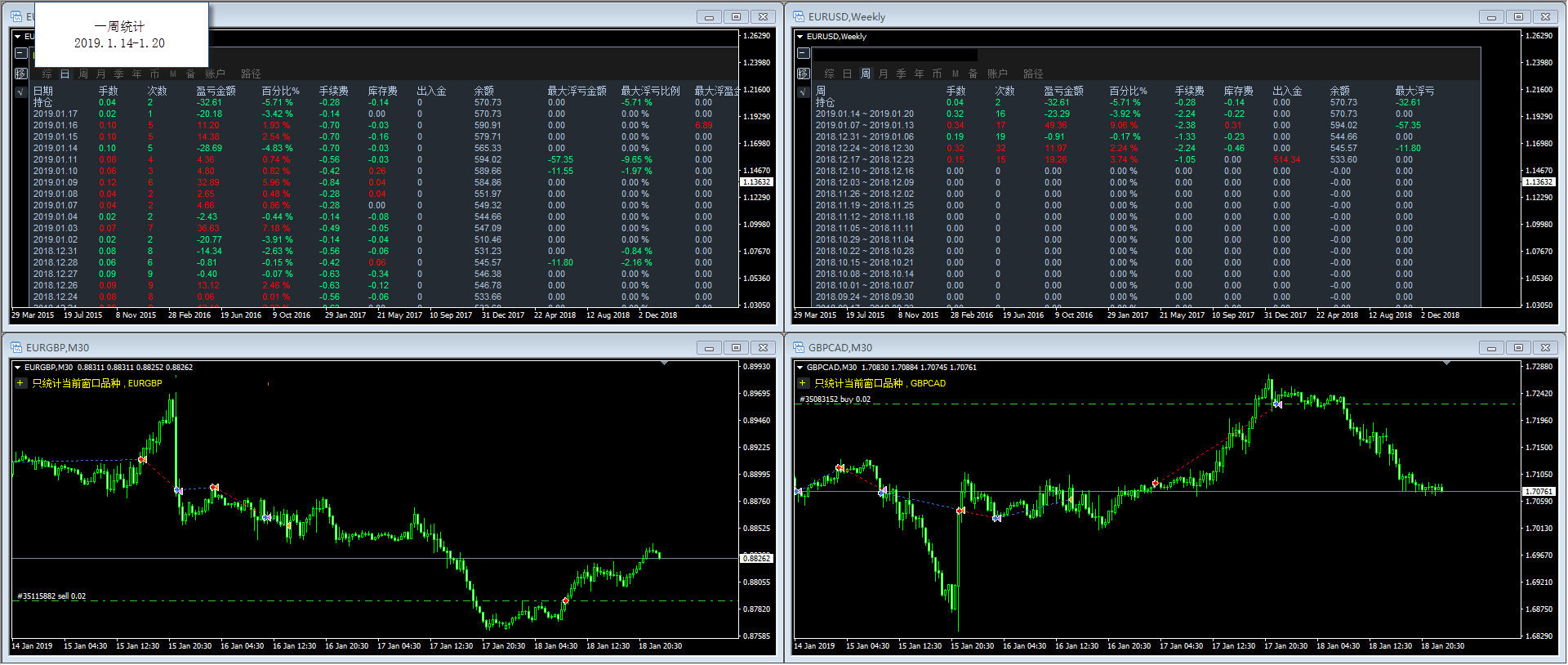Click the 余额 column header in left window

tap(484, 91)
